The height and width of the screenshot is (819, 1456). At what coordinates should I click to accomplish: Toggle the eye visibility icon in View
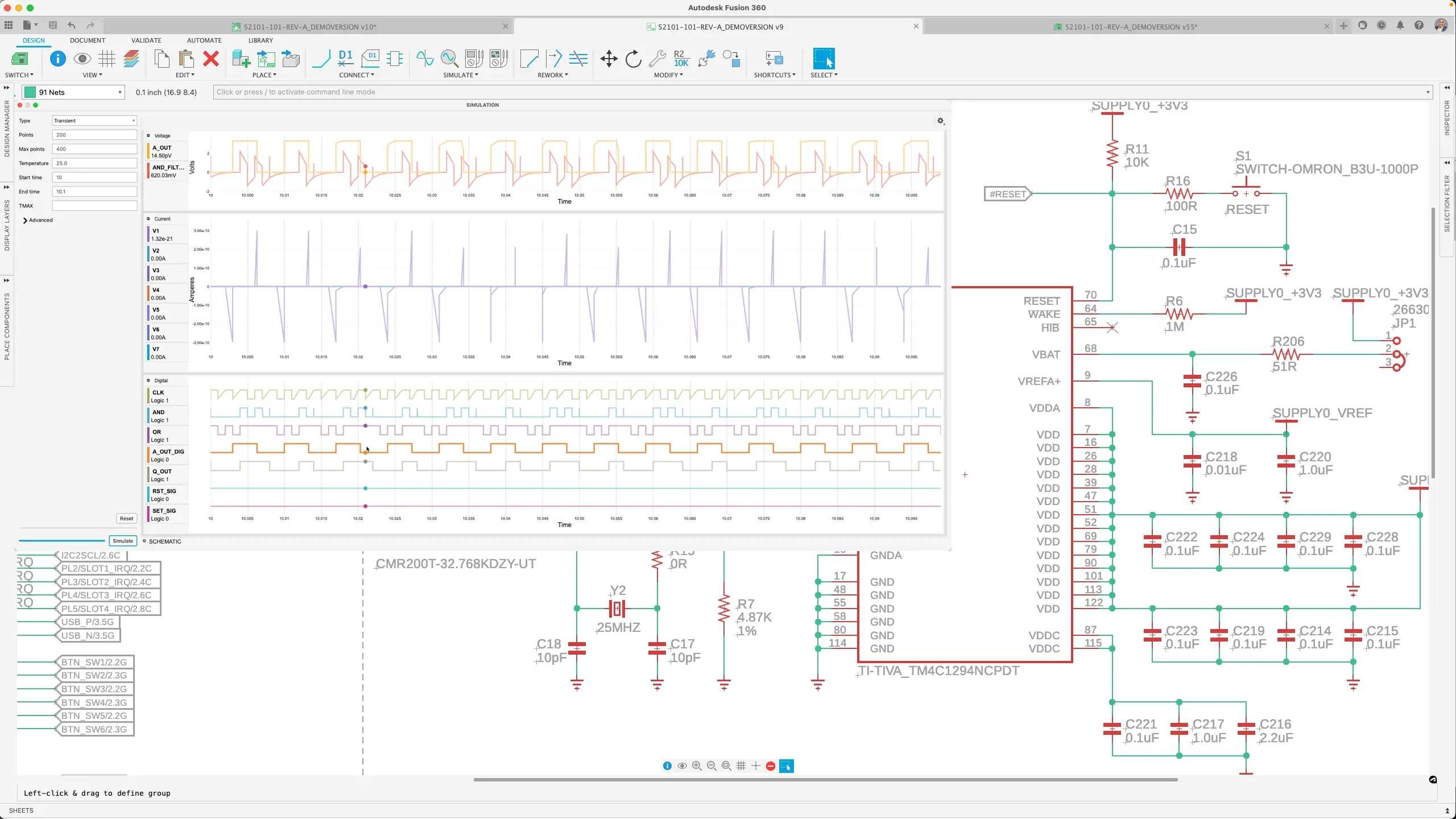click(82, 59)
